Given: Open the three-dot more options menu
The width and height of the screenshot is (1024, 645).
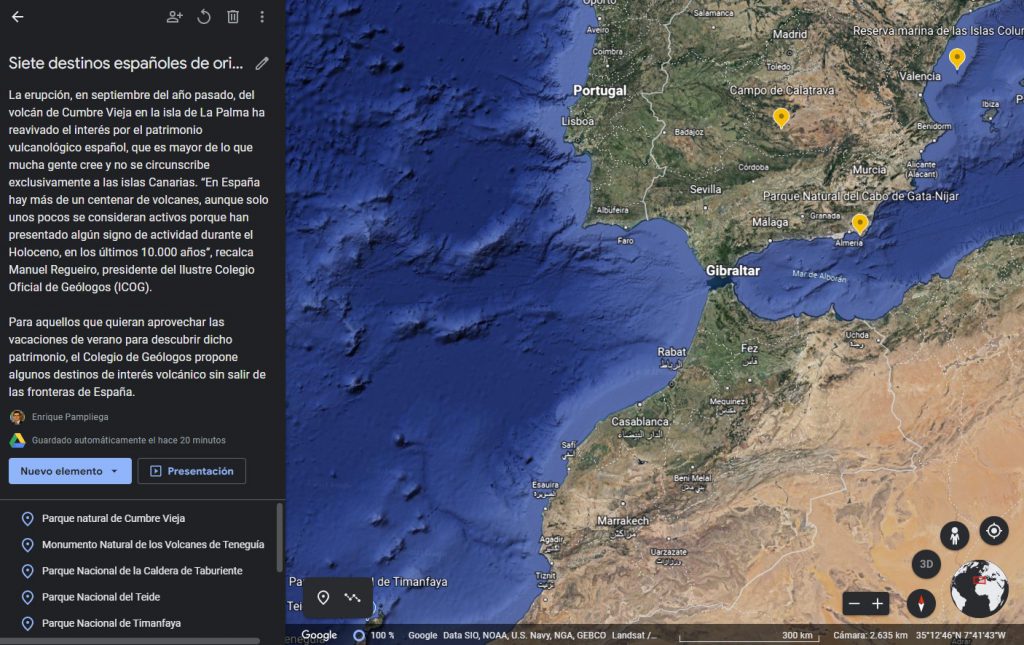Looking at the screenshot, I should (262, 17).
